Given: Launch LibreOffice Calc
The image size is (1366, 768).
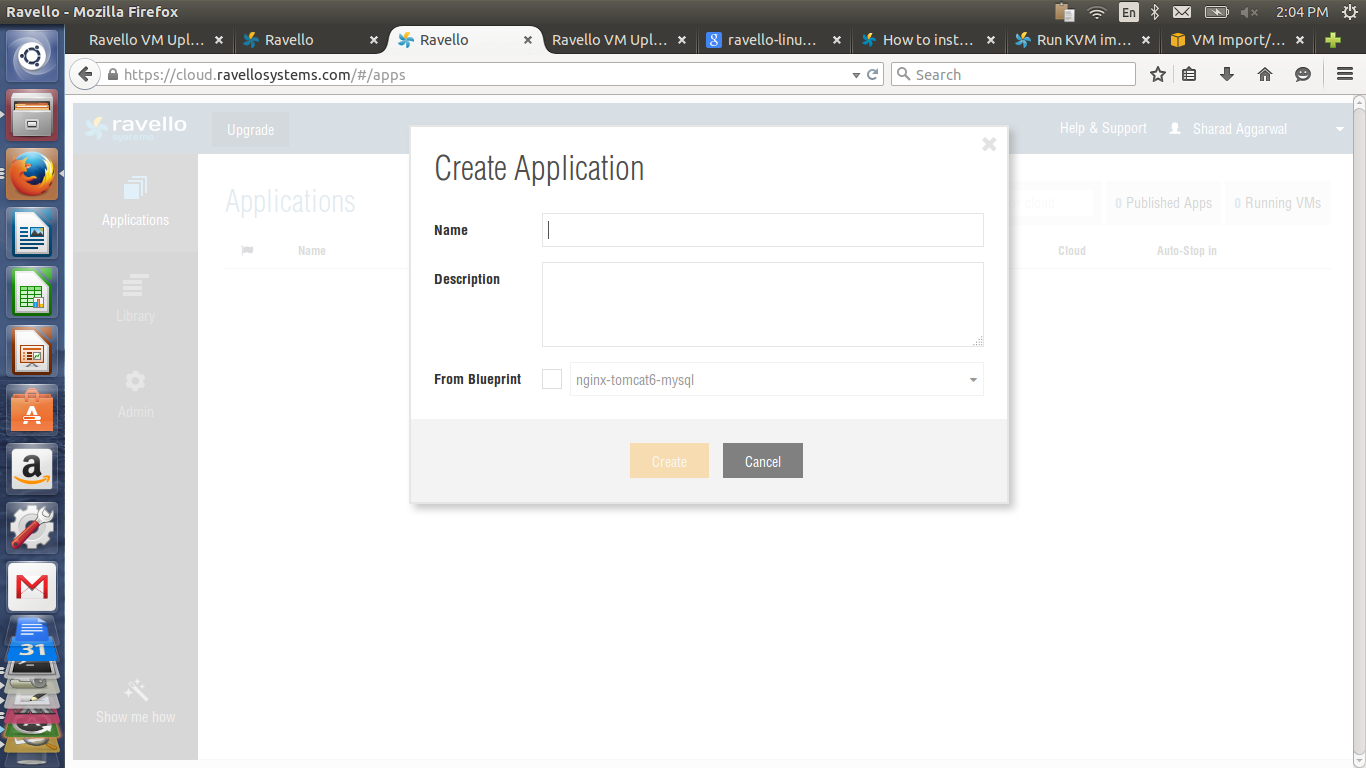Looking at the screenshot, I should tap(32, 292).
